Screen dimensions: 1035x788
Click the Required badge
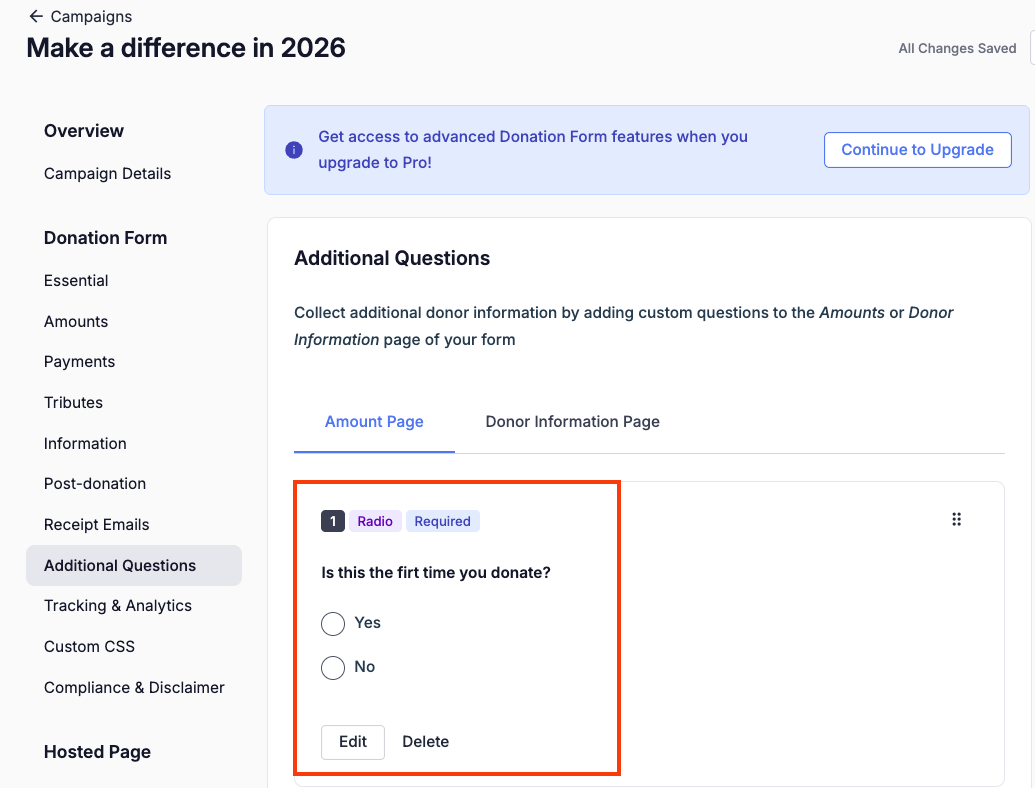(x=442, y=521)
